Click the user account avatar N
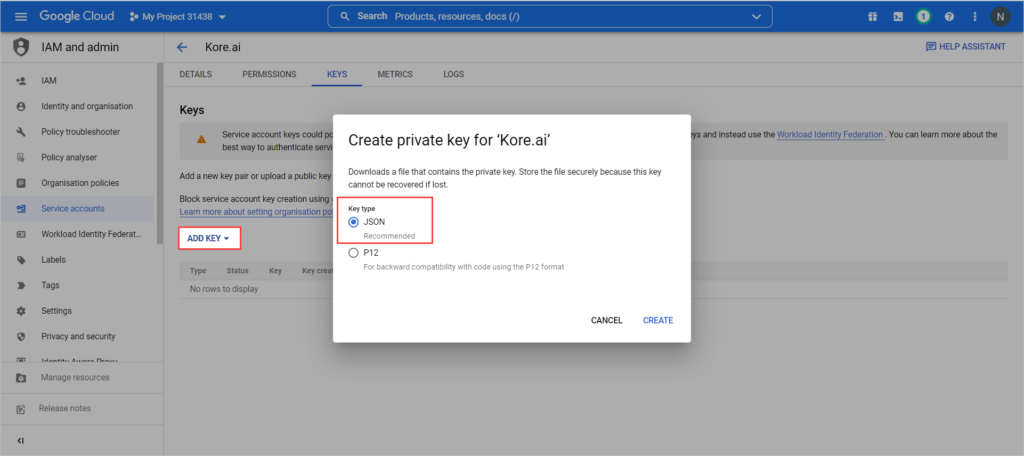 pos(1001,17)
